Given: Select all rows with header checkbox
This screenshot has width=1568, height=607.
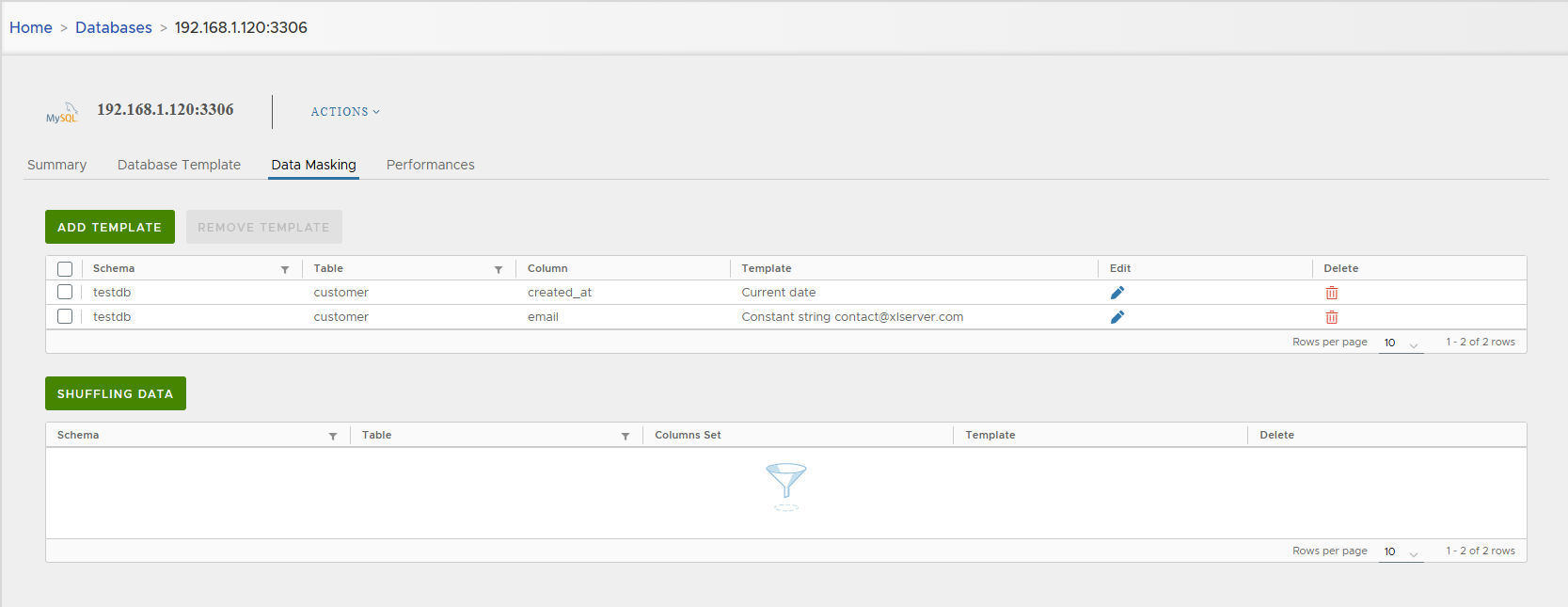Looking at the screenshot, I should 65,269.
